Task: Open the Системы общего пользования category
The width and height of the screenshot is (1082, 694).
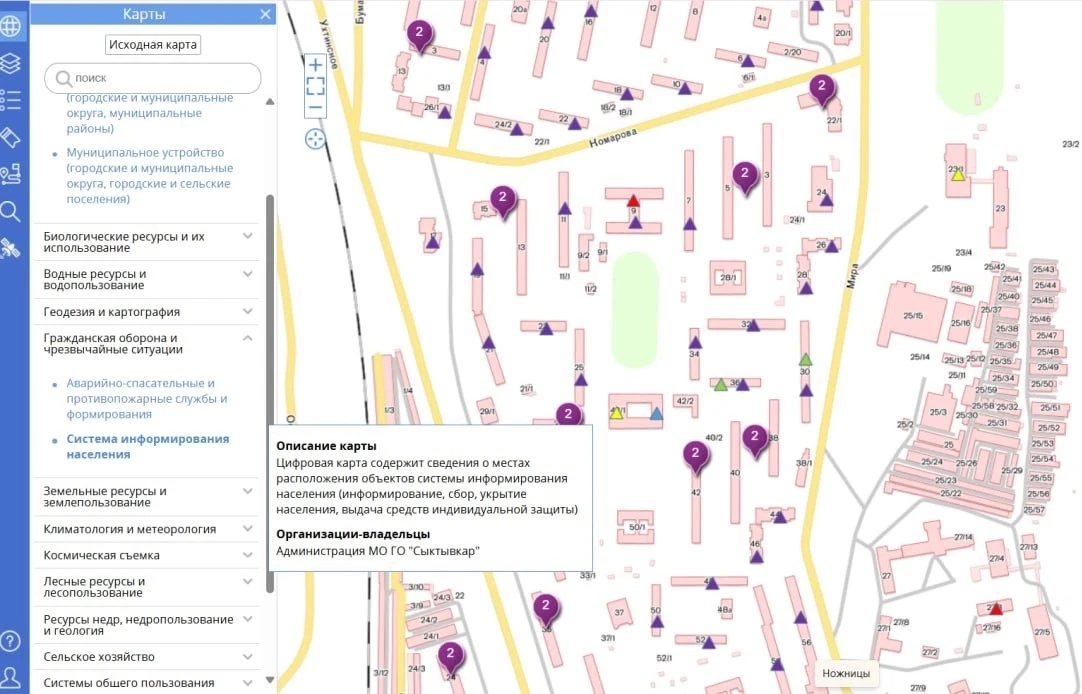Action: point(146,683)
